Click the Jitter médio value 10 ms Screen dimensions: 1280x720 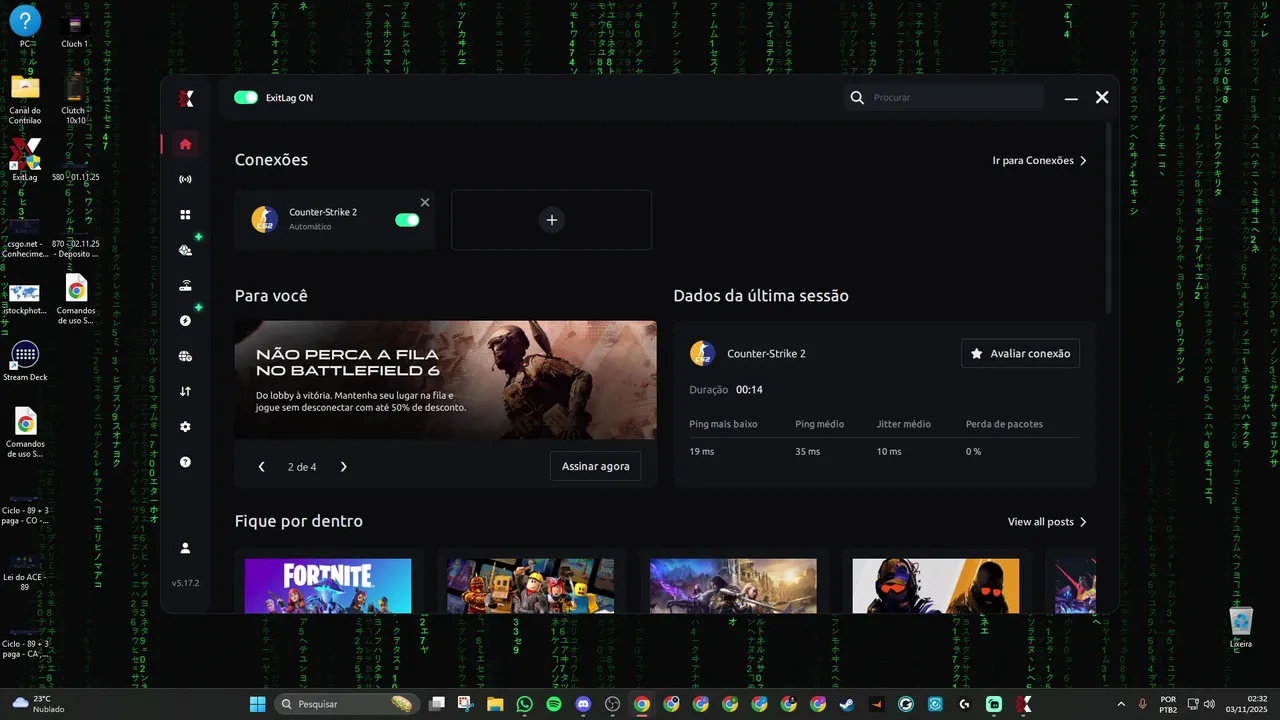[x=888, y=452]
